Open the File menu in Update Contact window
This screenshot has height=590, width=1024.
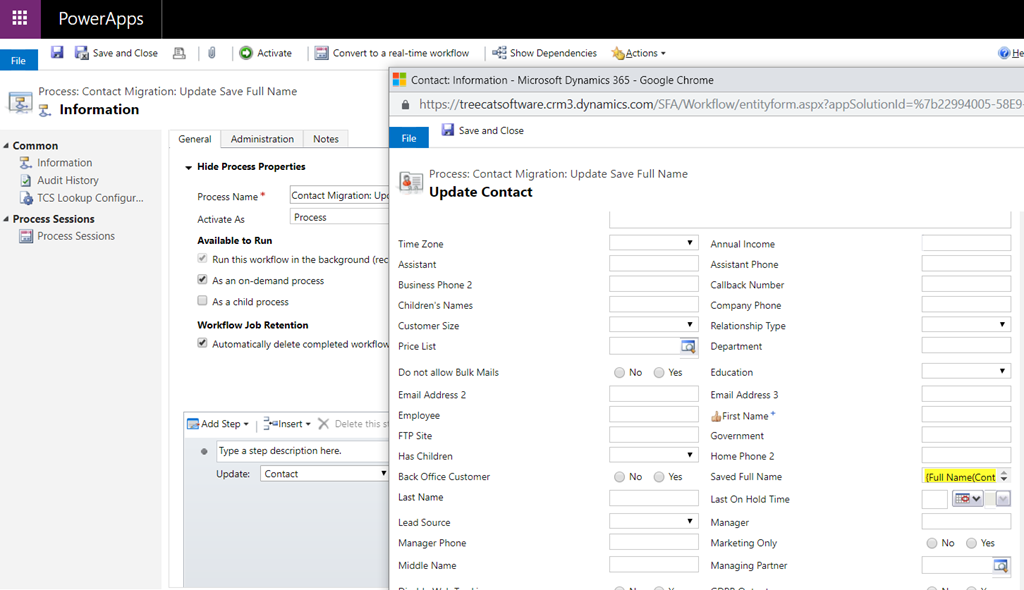click(409, 137)
